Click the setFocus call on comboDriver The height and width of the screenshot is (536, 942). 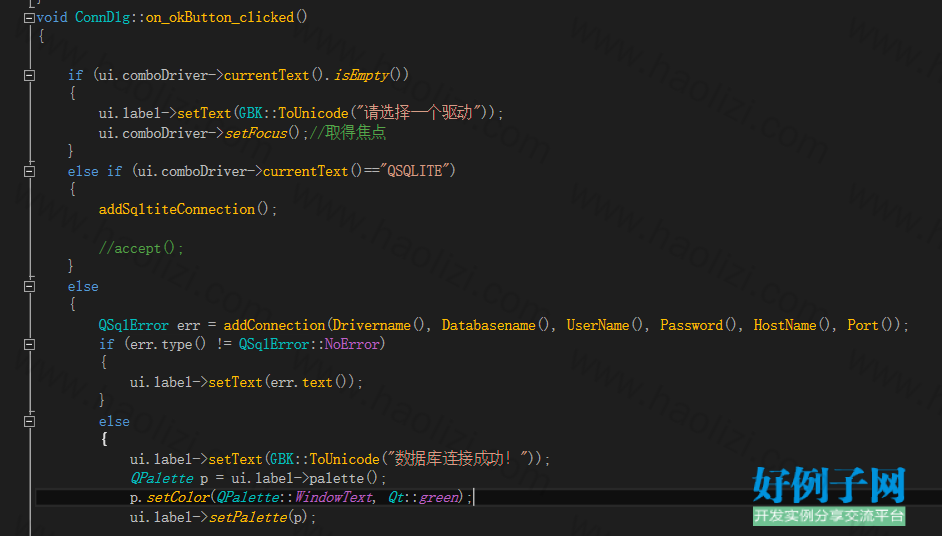(x=255, y=133)
